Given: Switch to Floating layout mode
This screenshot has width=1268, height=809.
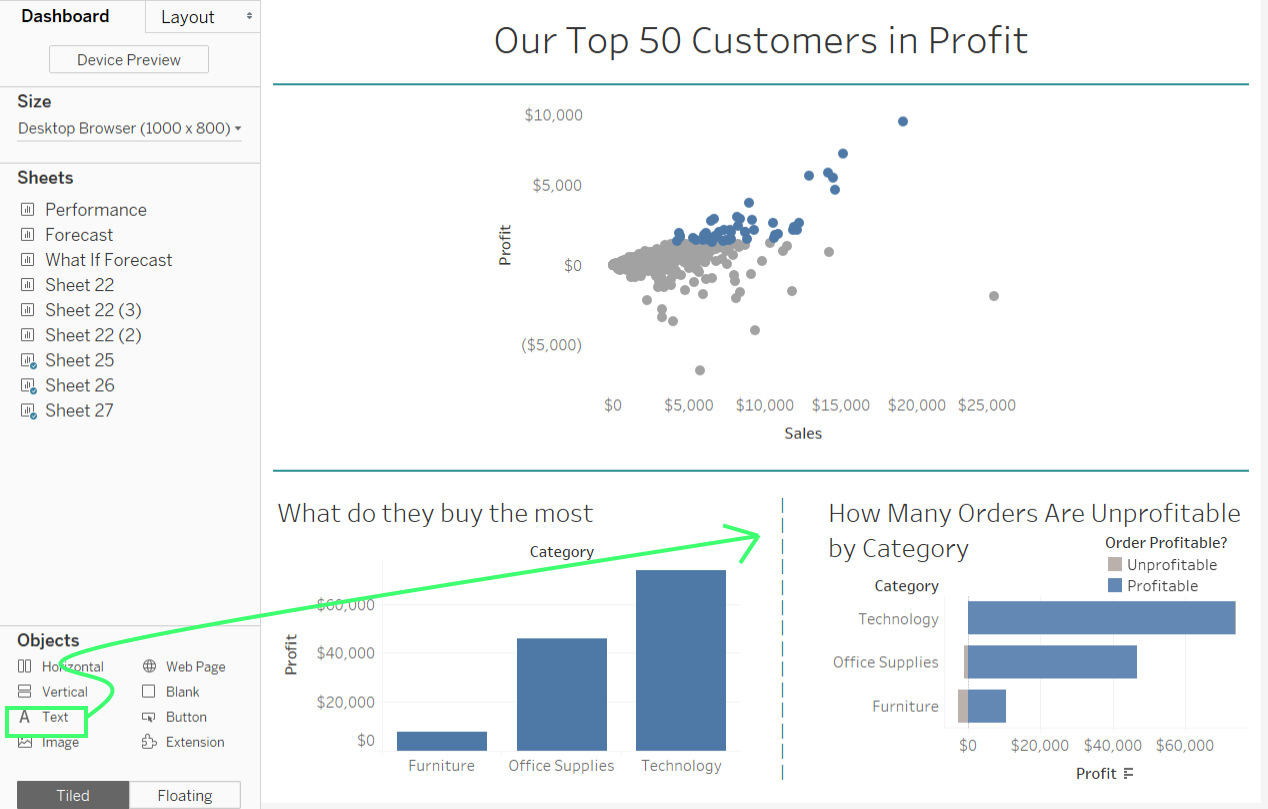Looking at the screenshot, I should (x=184, y=794).
